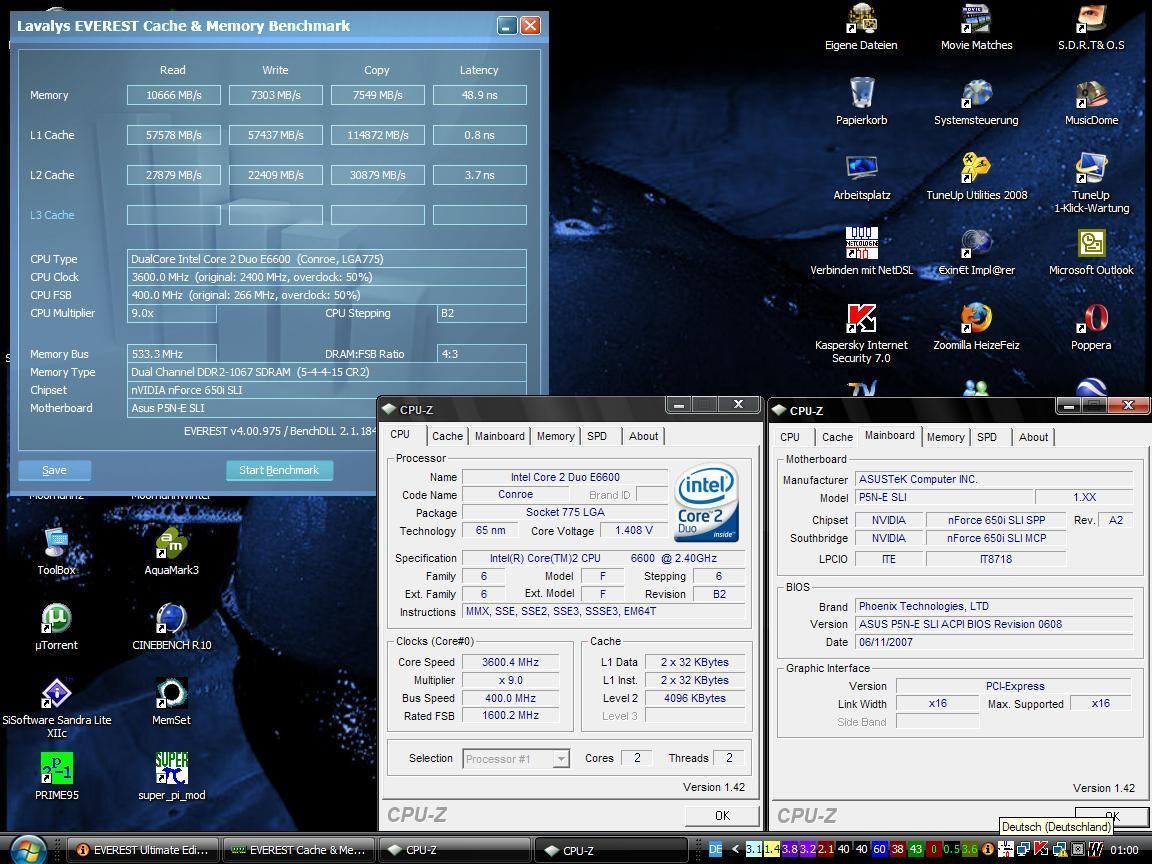Open the super_pi_mod desktop icon
The width and height of the screenshot is (1152, 864).
(172, 770)
